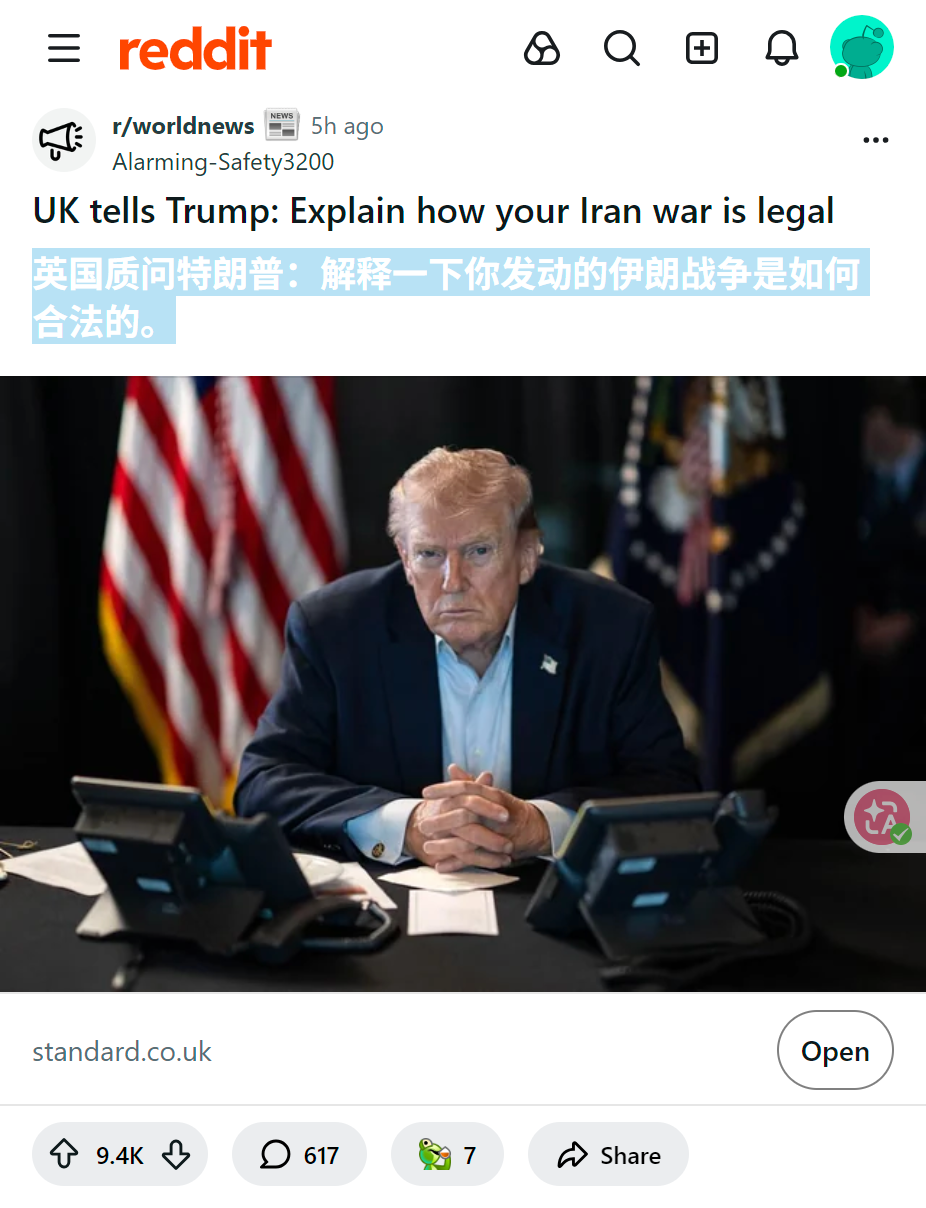Toggle the translation extension floating button
The width and height of the screenshot is (926, 1208).
click(x=885, y=816)
